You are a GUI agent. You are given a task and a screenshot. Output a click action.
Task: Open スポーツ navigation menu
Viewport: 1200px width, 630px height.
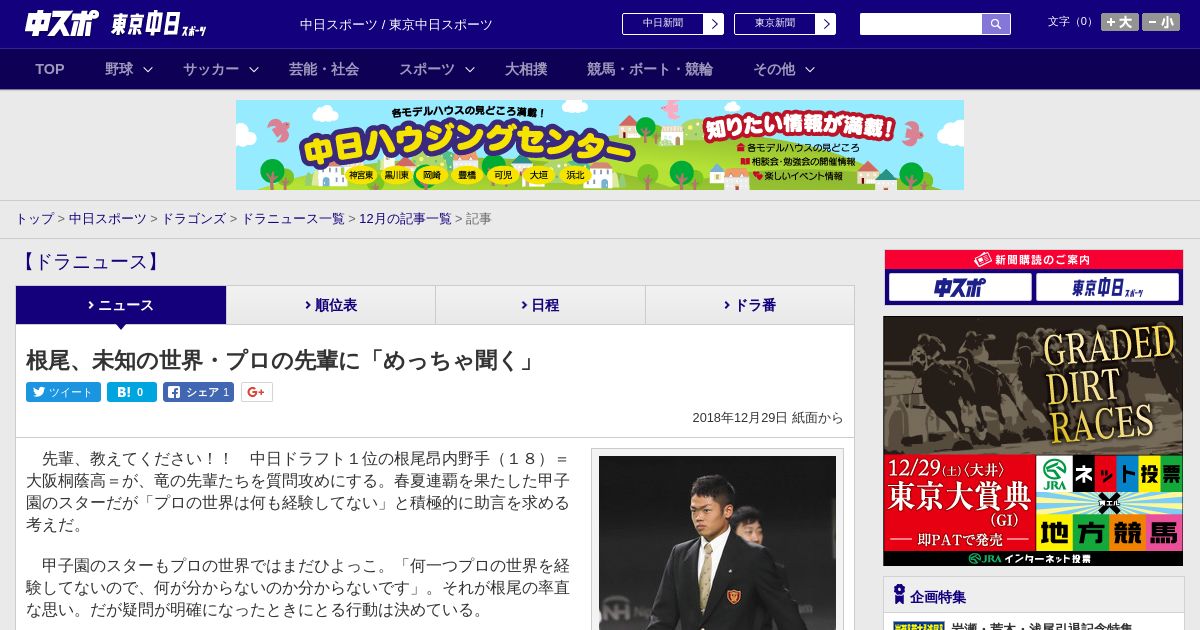point(427,69)
